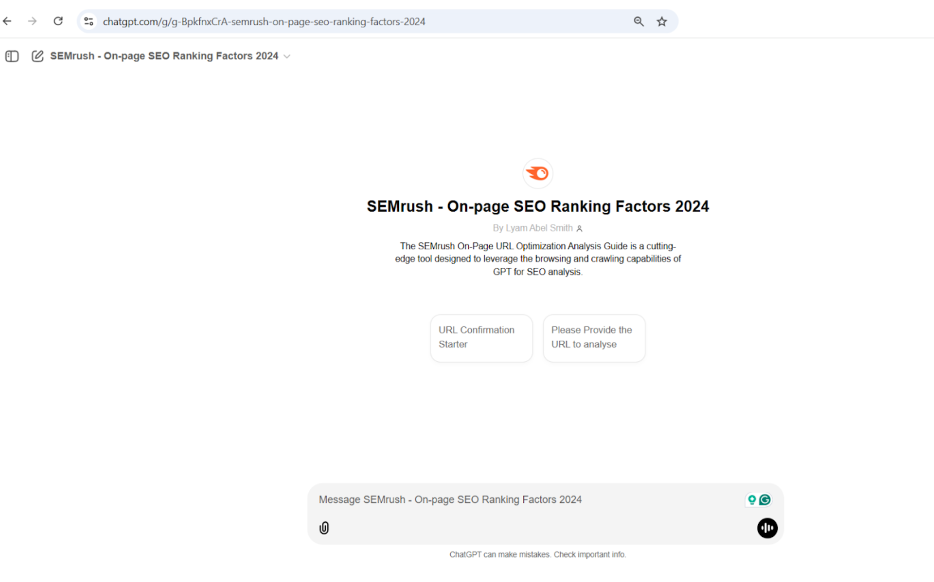Click the 'SEMrush - On-page SEO Ranking Factors 2024' heading
This screenshot has height=582, width=934.
[538, 206]
